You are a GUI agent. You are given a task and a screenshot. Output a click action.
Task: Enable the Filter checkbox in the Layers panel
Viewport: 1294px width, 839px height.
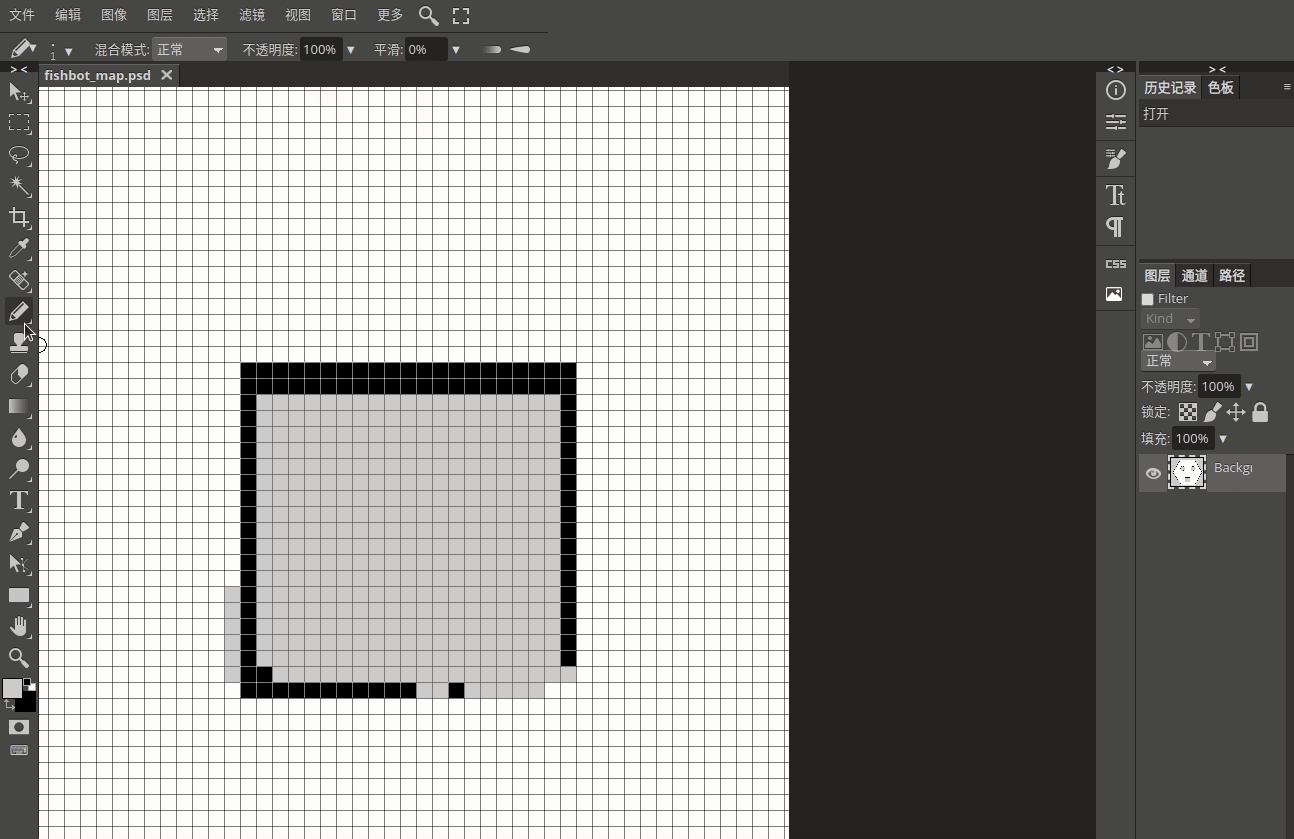pos(1147,298)
